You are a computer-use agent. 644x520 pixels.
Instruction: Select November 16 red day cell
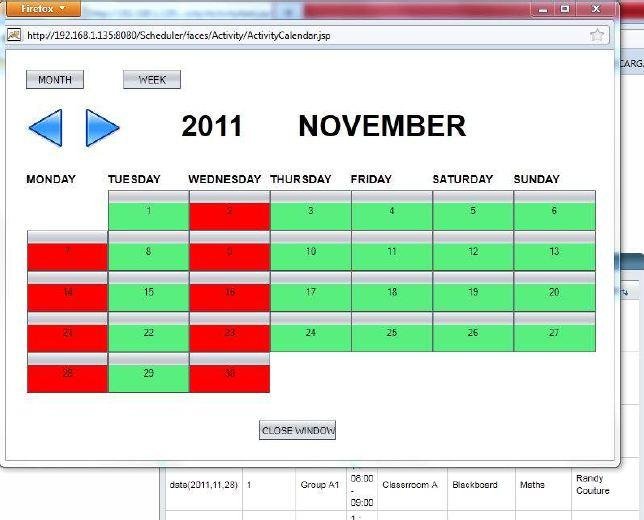pyautogui.click(x=230, y=292)
